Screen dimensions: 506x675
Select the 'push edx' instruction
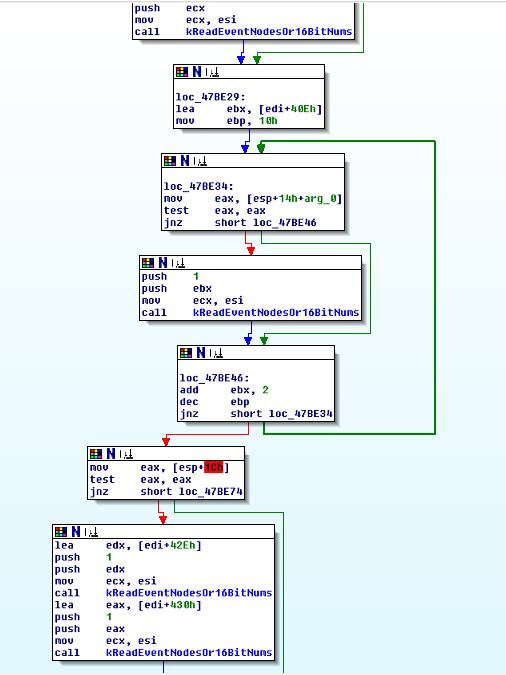[x=90, y=570]
